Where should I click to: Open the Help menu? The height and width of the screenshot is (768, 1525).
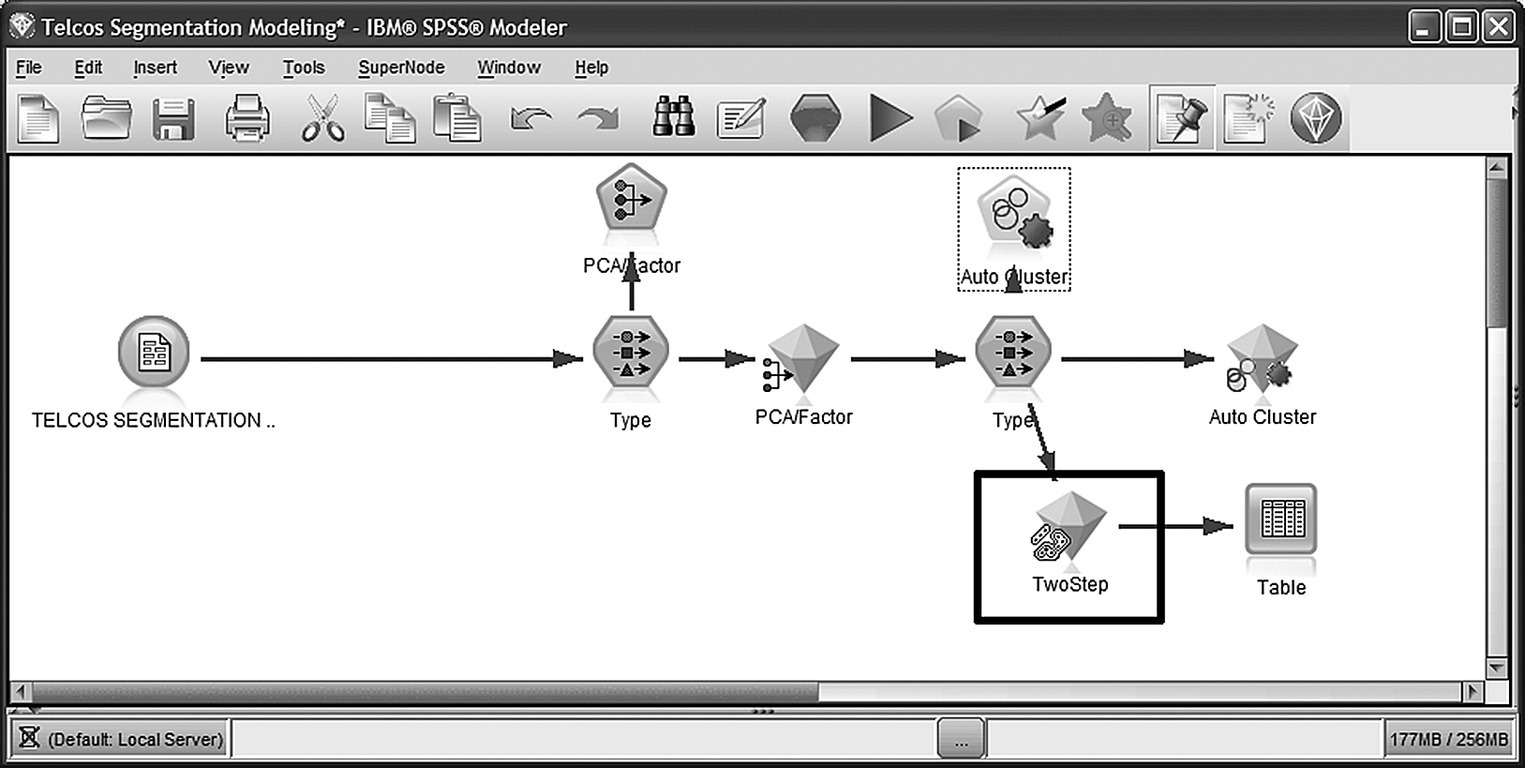591,67
